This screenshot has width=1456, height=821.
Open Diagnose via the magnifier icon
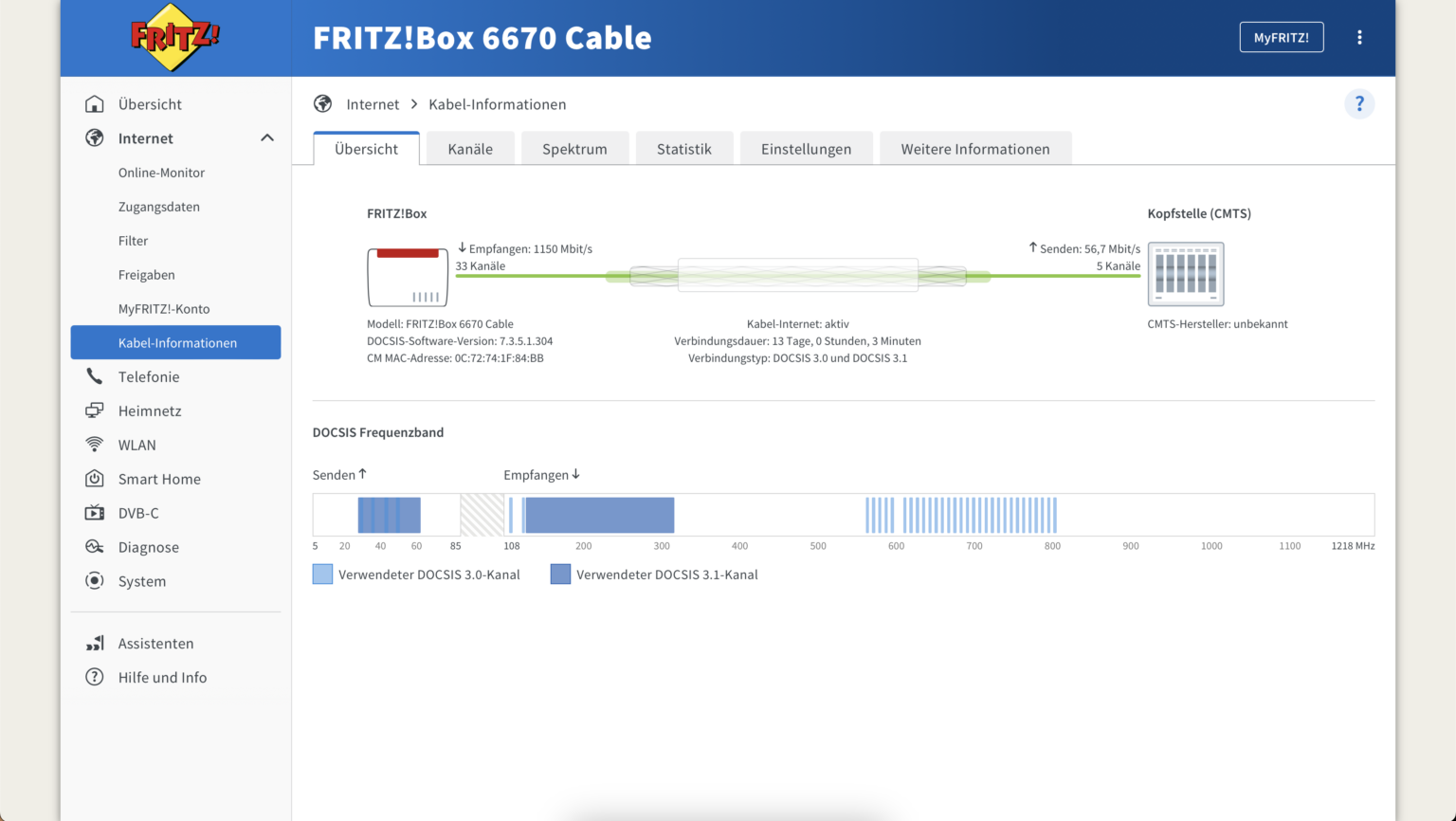click(x=95, y=547)
